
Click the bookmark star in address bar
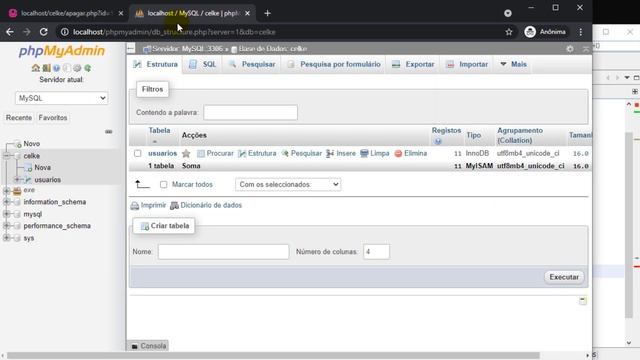click(x=509, y=32)
